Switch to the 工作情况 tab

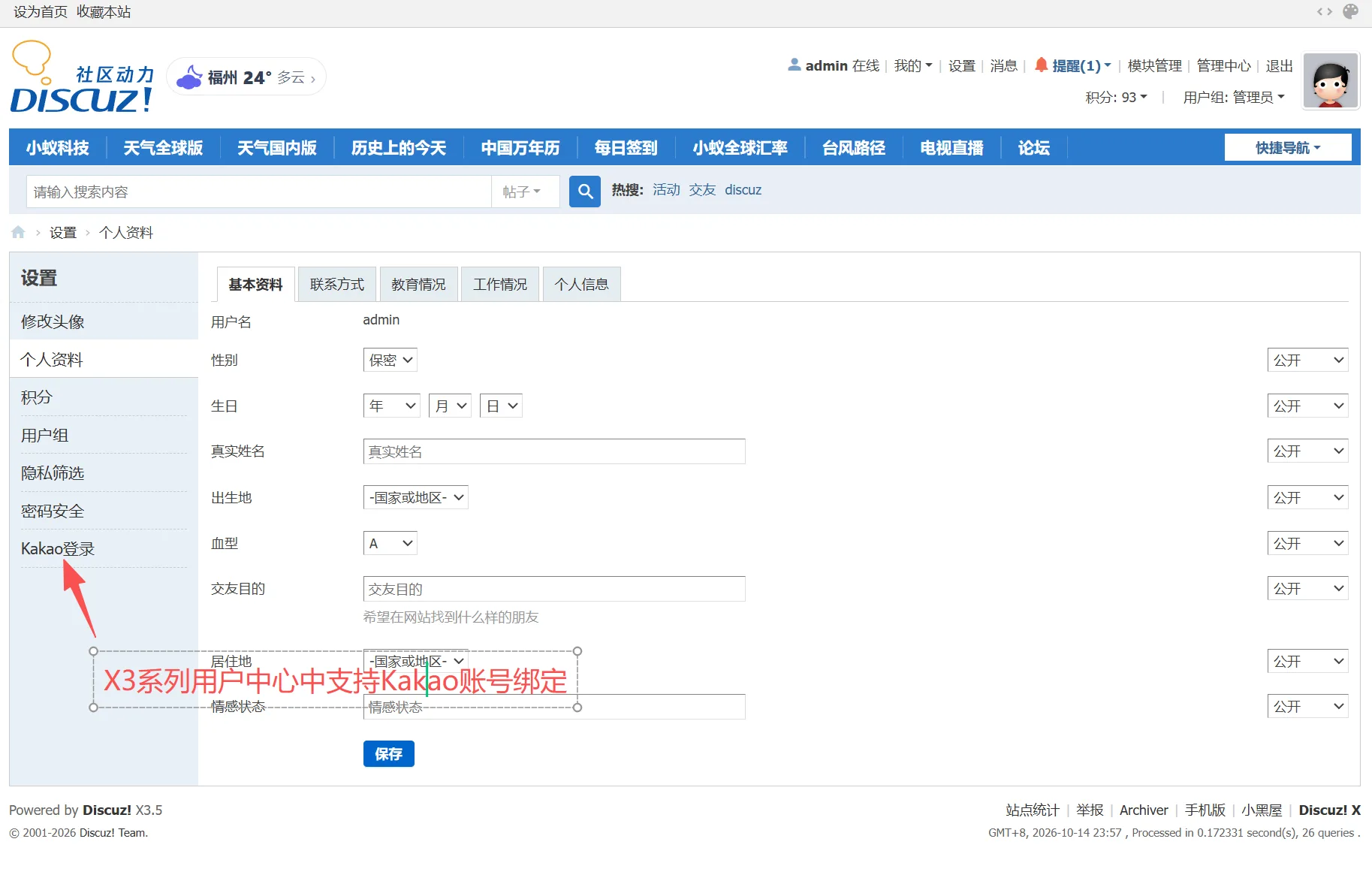click(x=500, y=284)
